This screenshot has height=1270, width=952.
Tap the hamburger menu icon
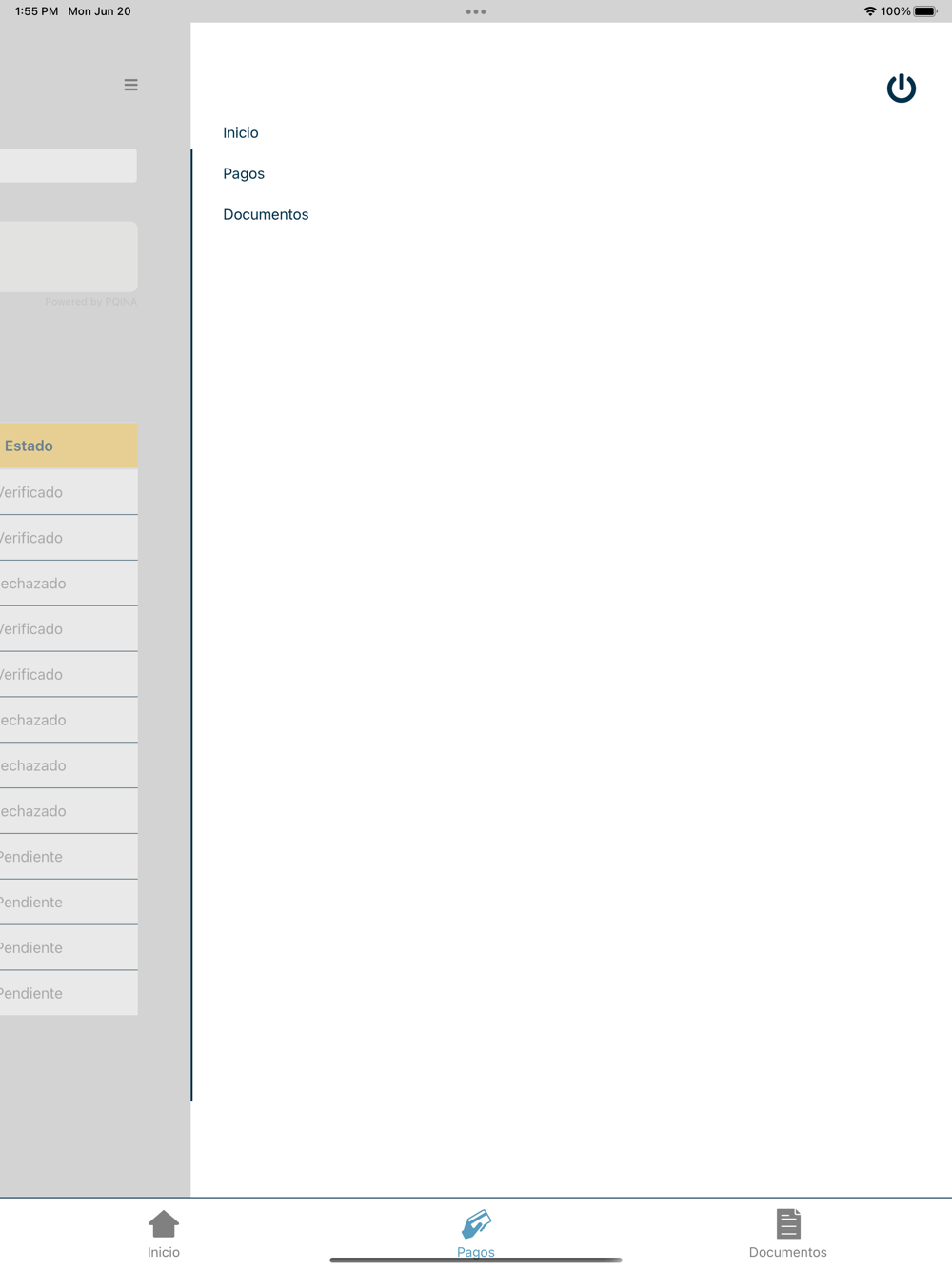coord(130,85)
